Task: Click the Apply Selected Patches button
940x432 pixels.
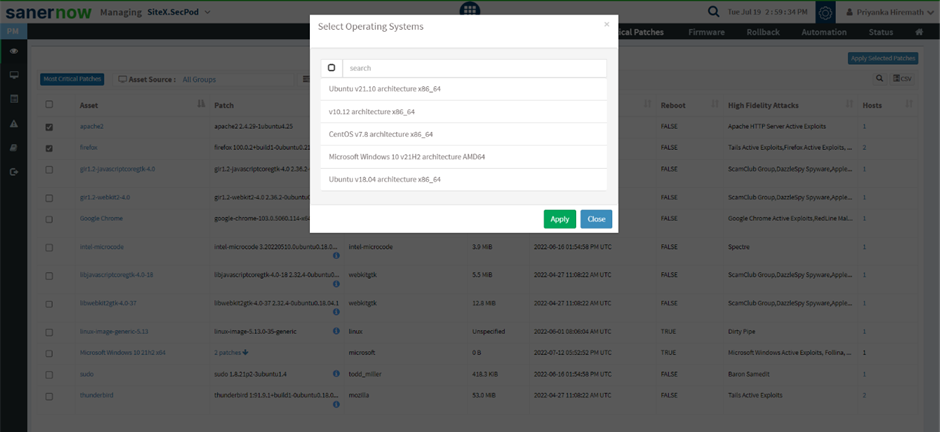Action: (x=882, y=58)
